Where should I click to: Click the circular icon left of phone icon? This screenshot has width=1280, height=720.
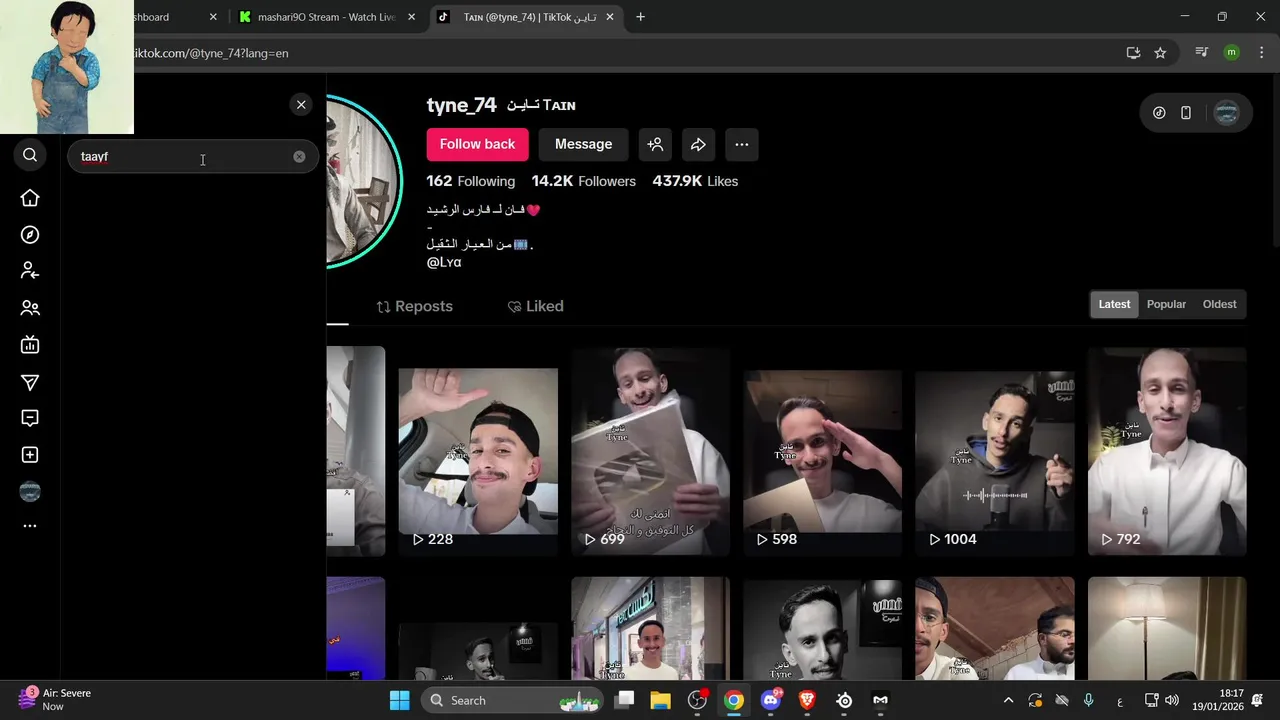(1159, 113)
